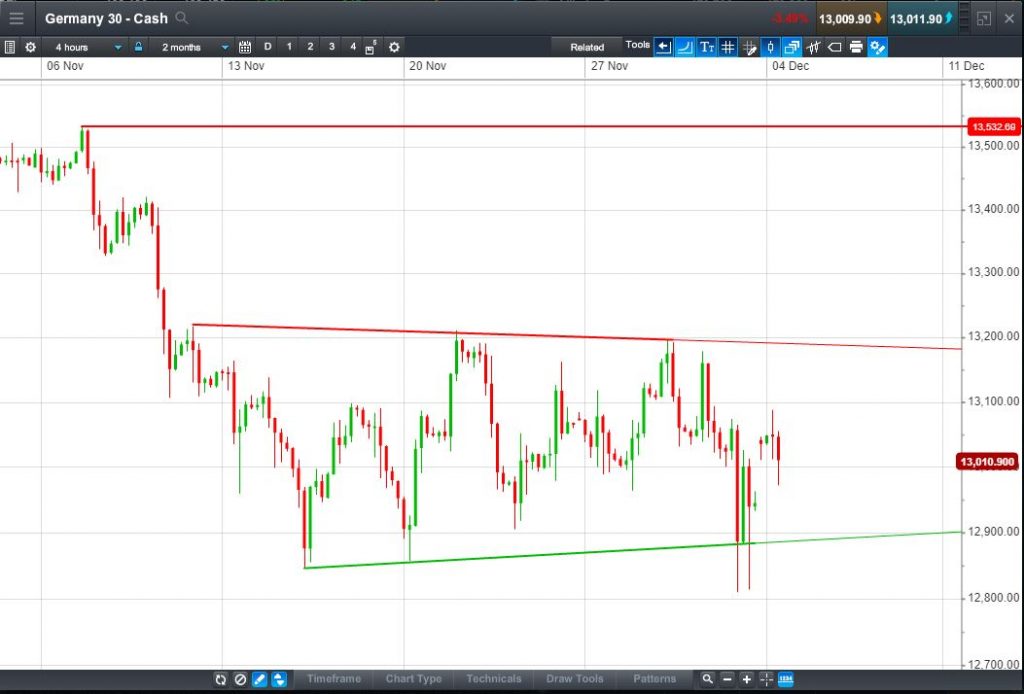The image size is (1024, 694).
Task: Click the 13,200.00 axis price label
Action: [x=993, y=336]
